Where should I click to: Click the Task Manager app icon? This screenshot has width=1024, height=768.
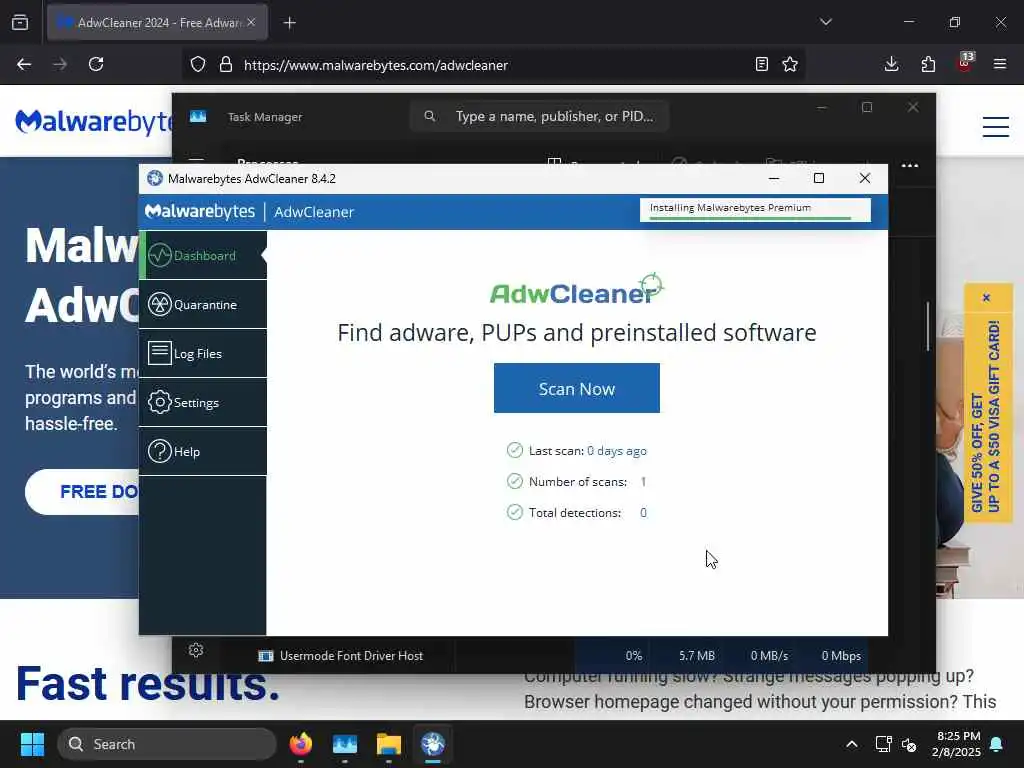pos(198,116)
